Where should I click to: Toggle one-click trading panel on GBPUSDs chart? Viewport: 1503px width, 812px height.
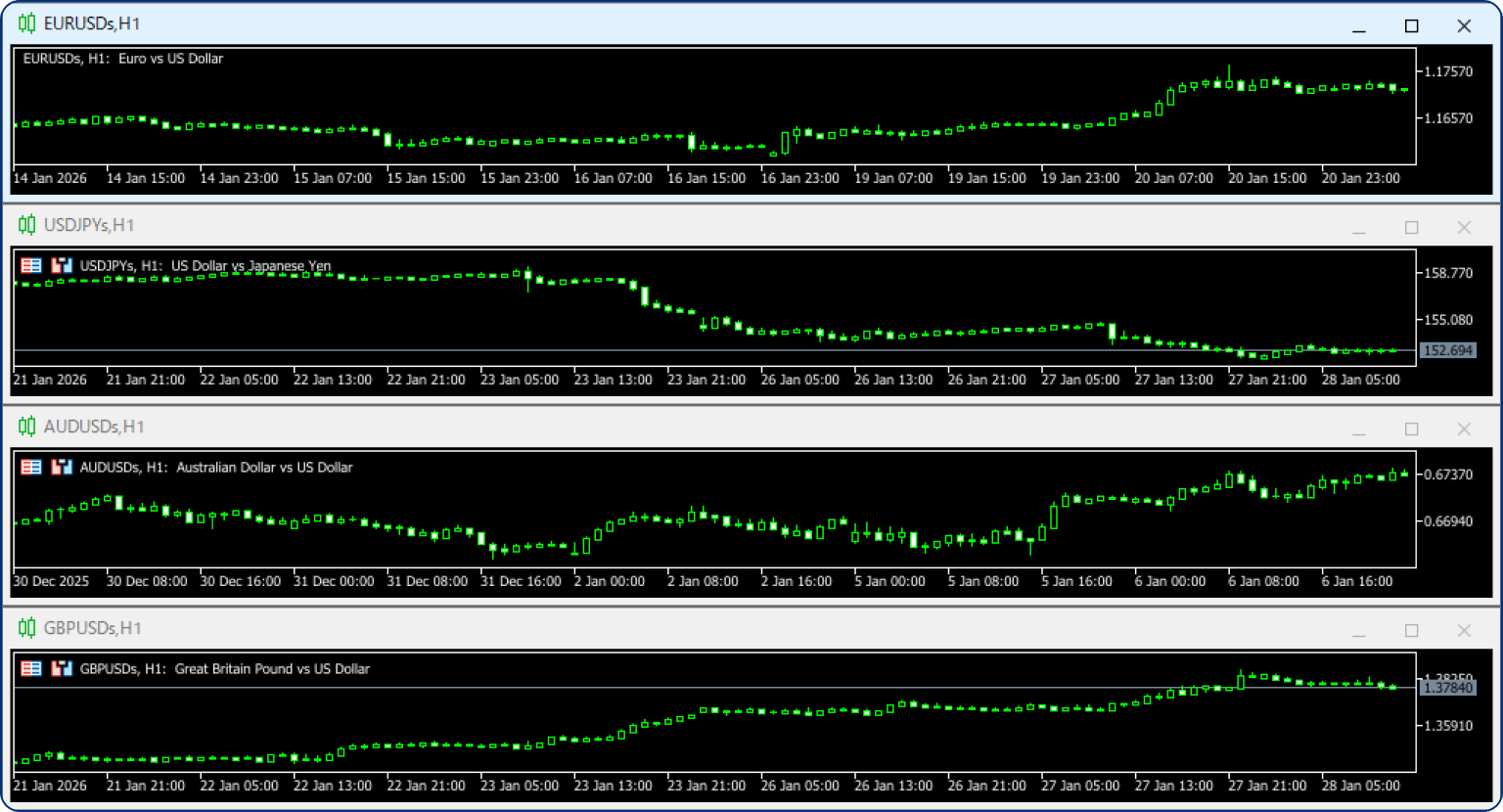(x=31, y=669)
